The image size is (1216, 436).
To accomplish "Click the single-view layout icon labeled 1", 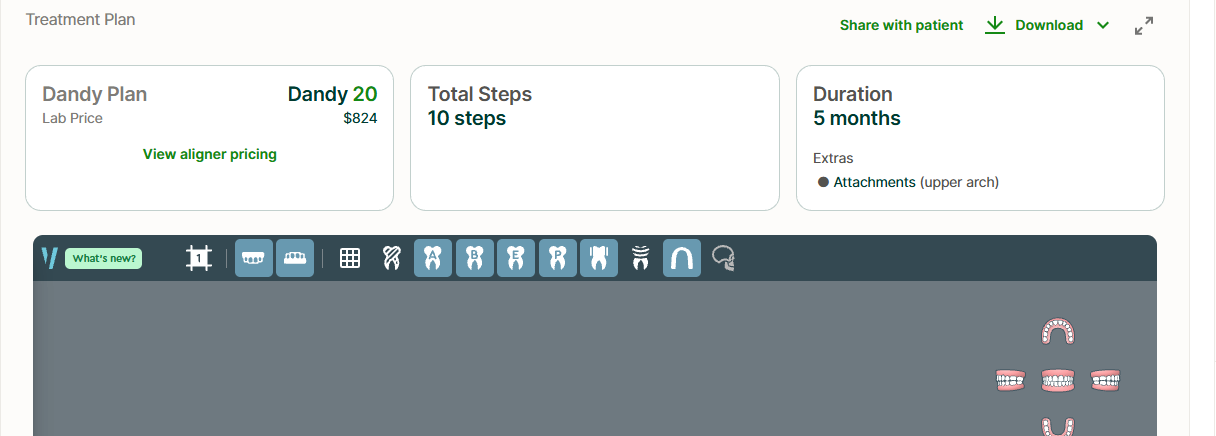I will [199, 258].
